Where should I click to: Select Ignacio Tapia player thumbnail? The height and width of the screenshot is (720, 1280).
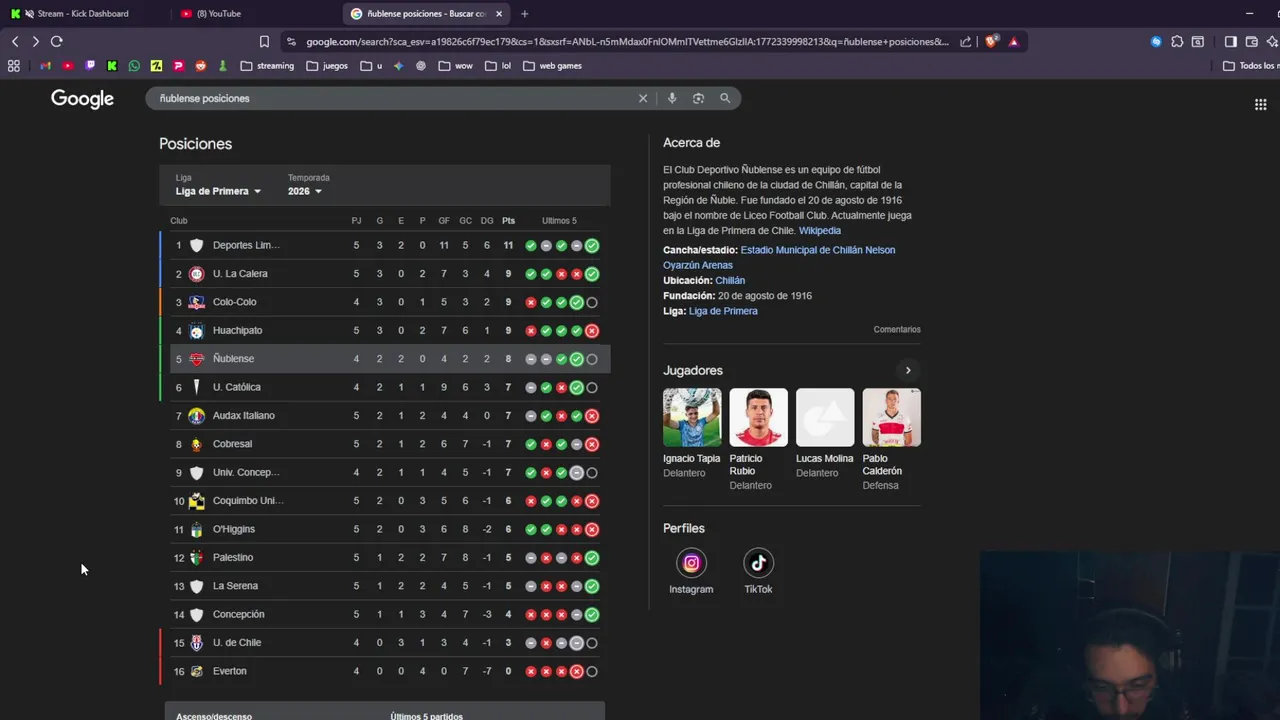point(691,417)
